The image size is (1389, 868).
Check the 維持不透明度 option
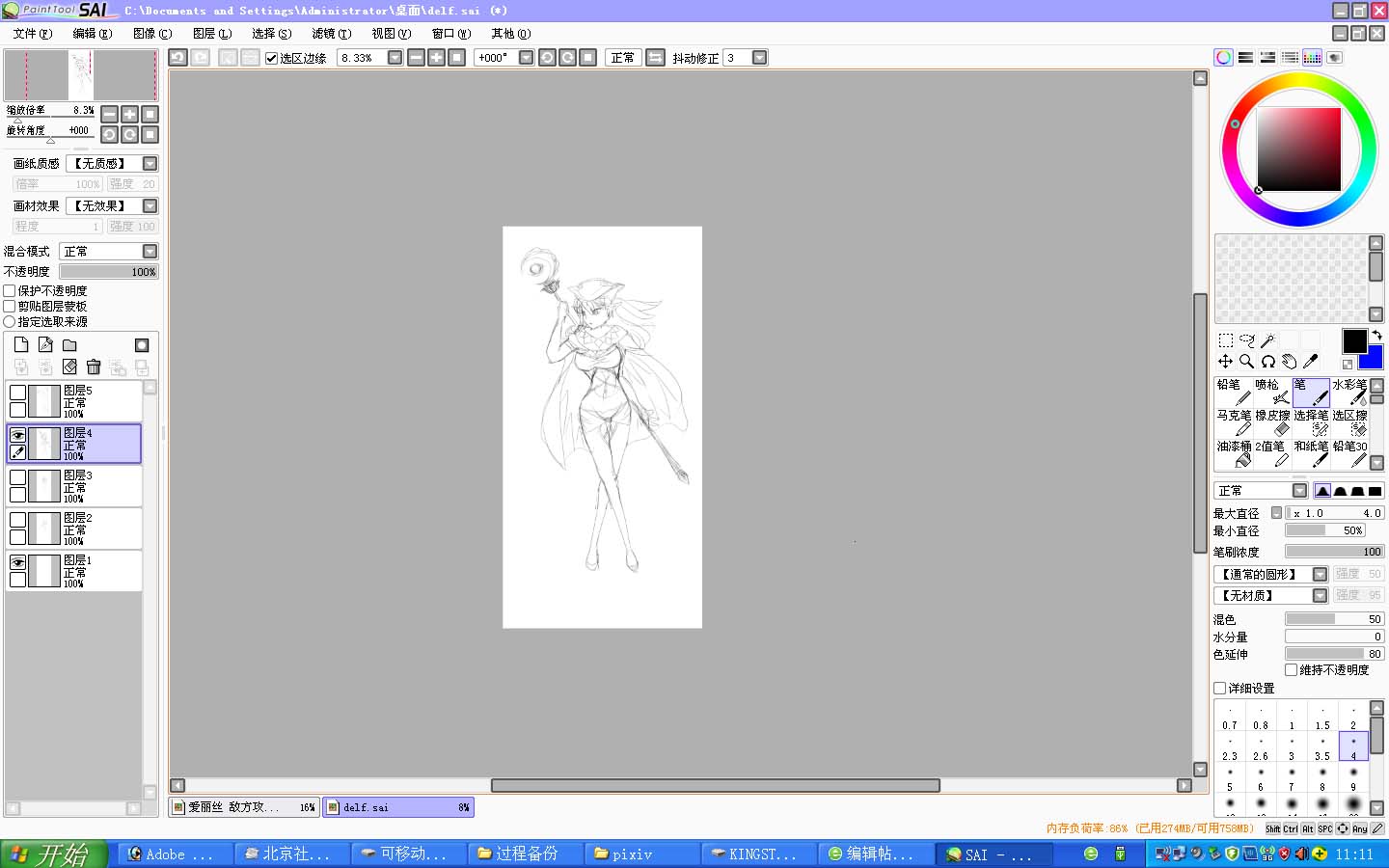pos(1292,669)
